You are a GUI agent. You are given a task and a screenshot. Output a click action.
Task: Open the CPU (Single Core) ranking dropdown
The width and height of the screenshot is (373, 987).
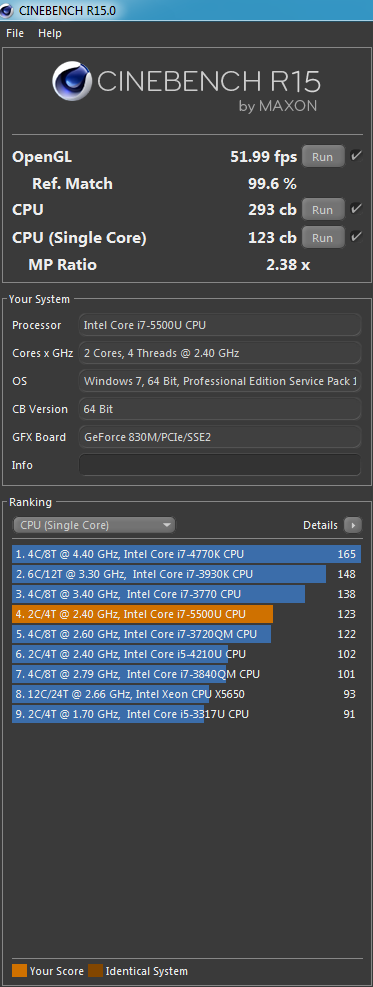[94, 525]
